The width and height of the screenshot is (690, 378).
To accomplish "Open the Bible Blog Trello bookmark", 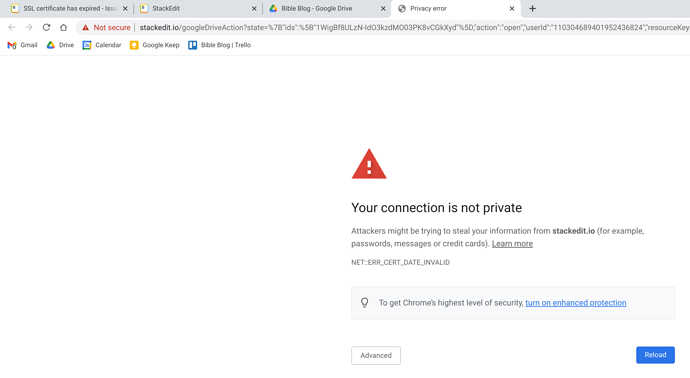I will (x=220, y=45).
